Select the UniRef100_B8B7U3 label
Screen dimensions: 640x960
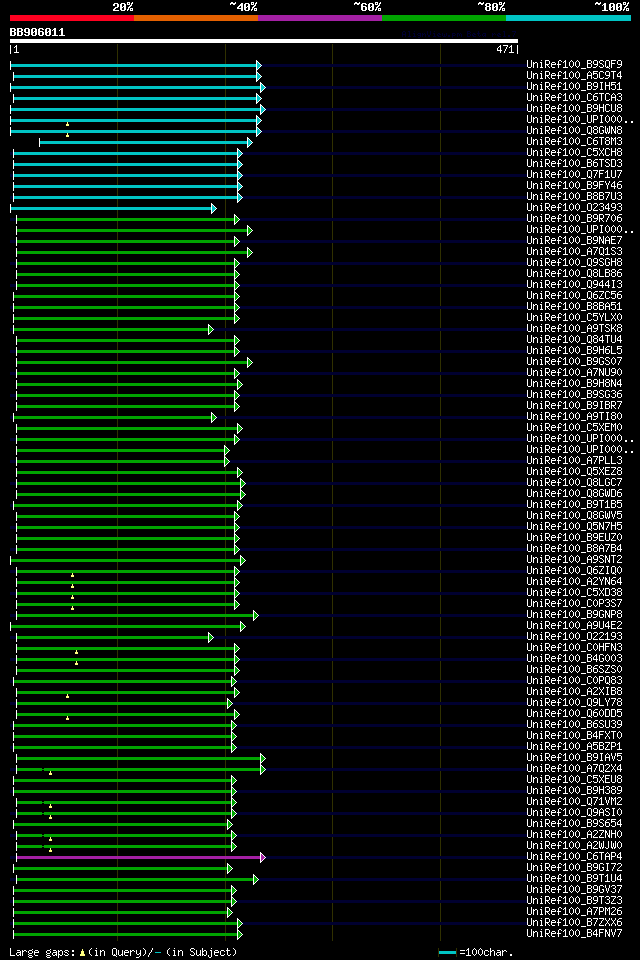(574, 197)
